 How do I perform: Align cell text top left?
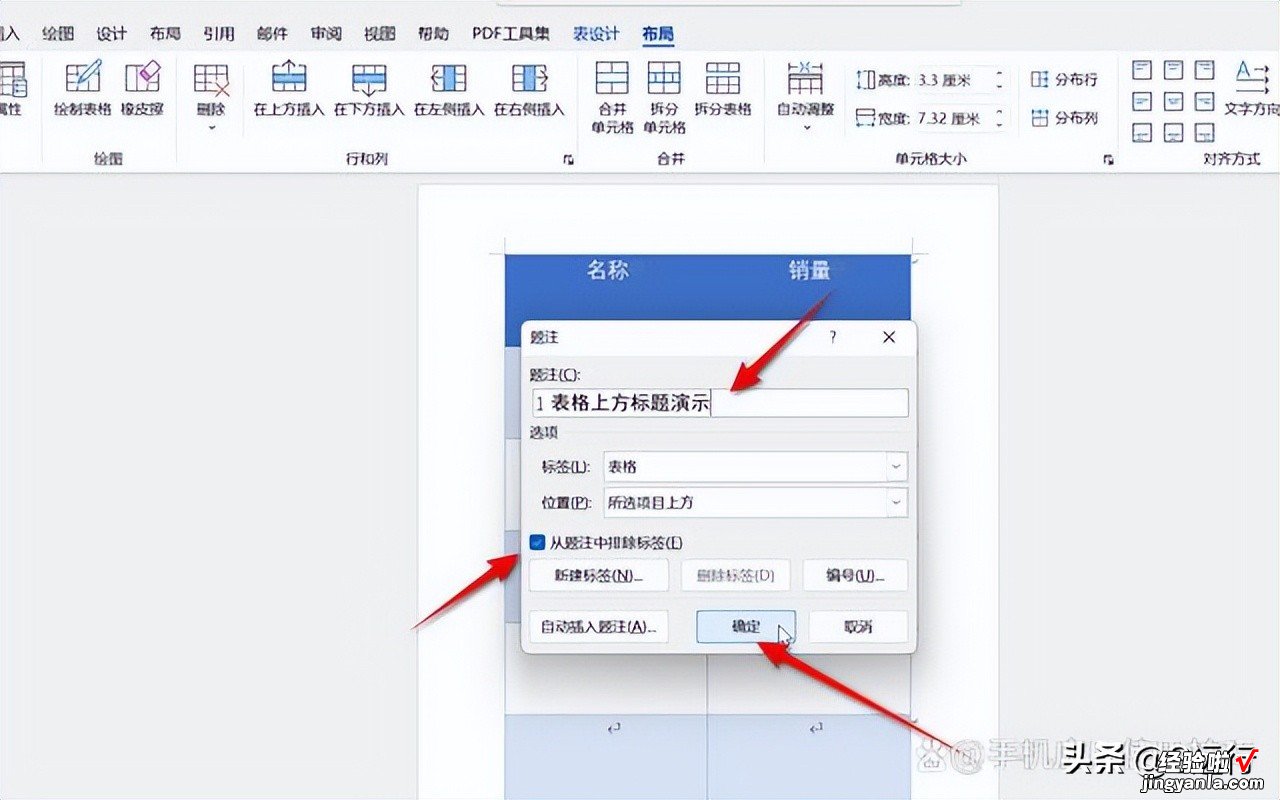[x=1142, y=70]
